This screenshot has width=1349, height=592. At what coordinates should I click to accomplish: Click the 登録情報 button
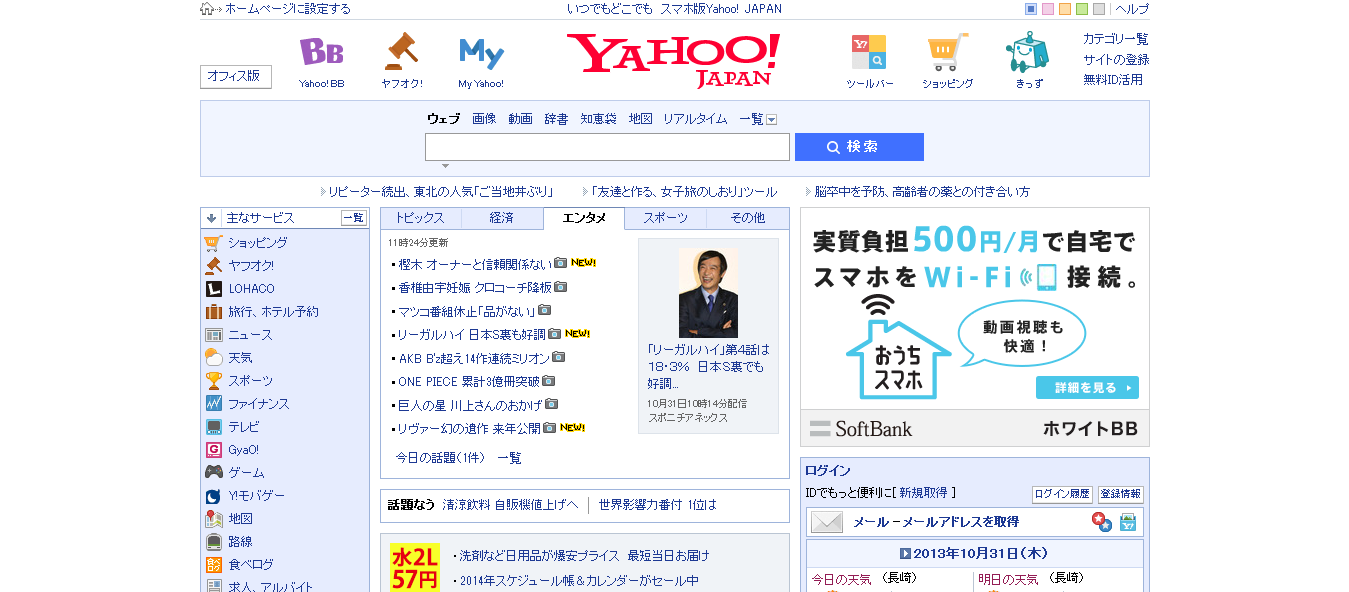coord(1121,494)
